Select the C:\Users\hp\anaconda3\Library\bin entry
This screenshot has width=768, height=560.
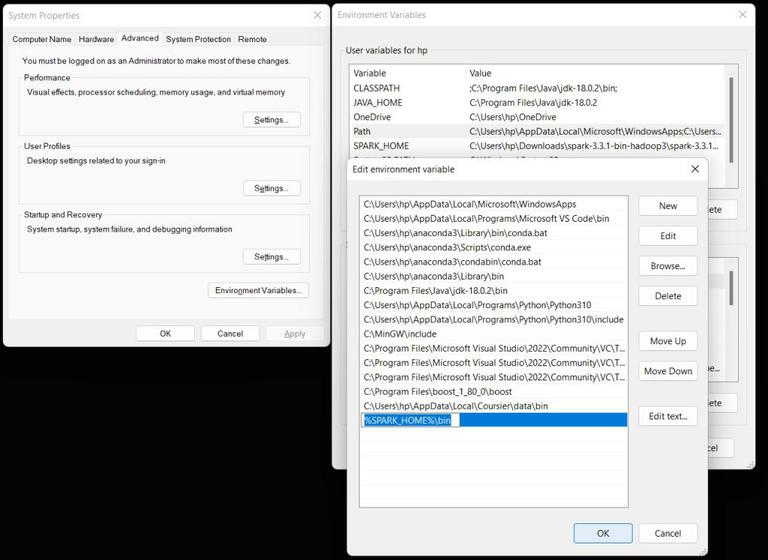tap(494, 276)
